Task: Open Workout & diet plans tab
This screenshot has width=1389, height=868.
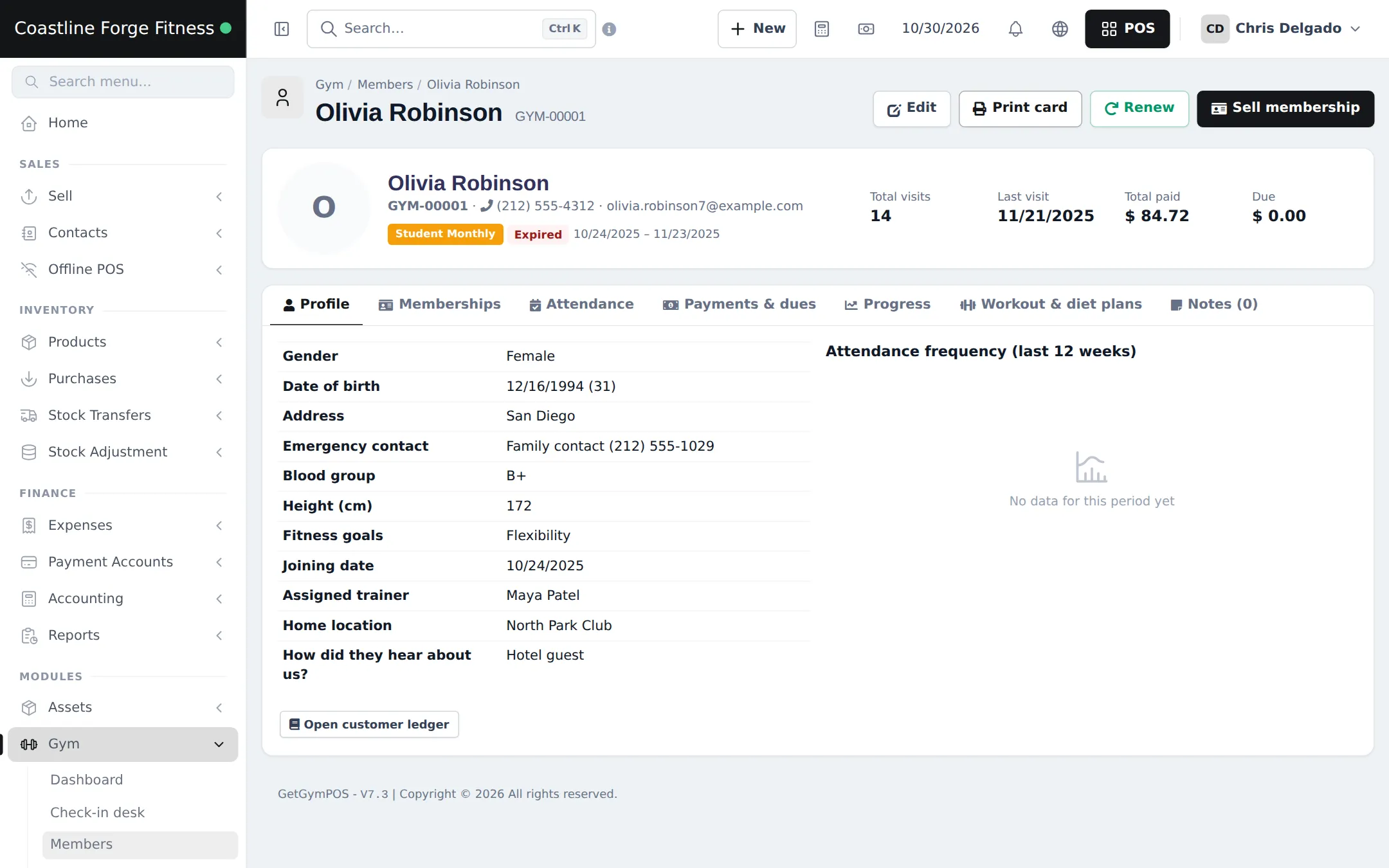Action: [x=1051, y=304]
